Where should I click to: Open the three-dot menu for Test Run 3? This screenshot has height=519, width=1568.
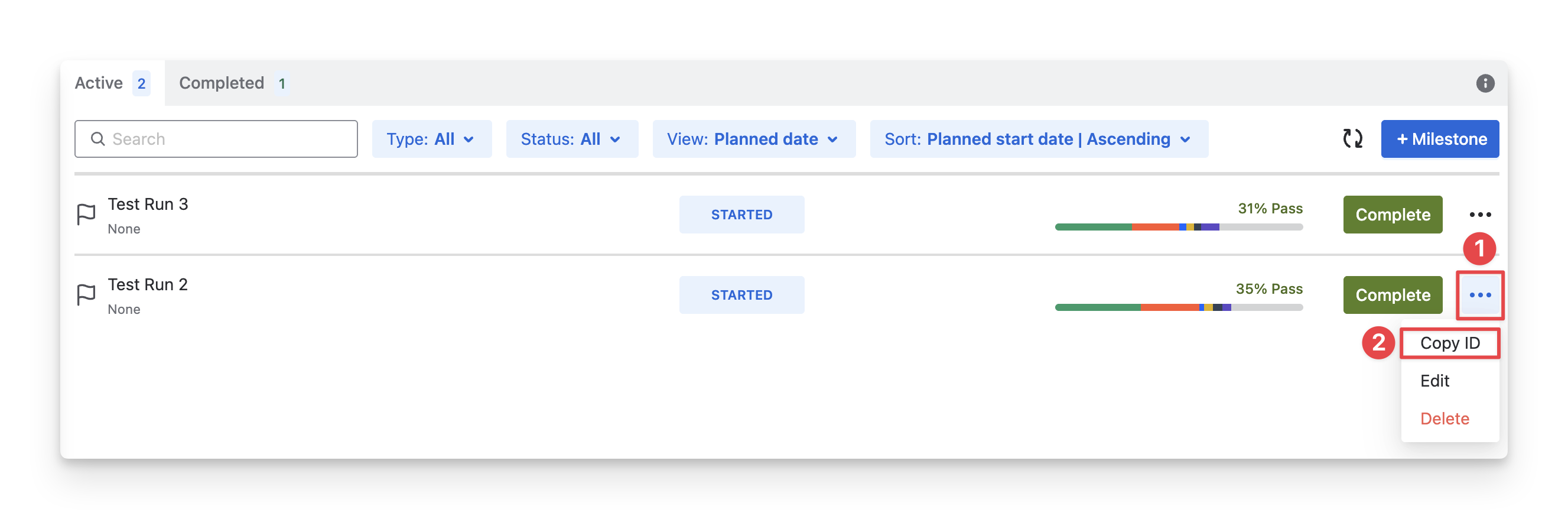click(1480, 215)
